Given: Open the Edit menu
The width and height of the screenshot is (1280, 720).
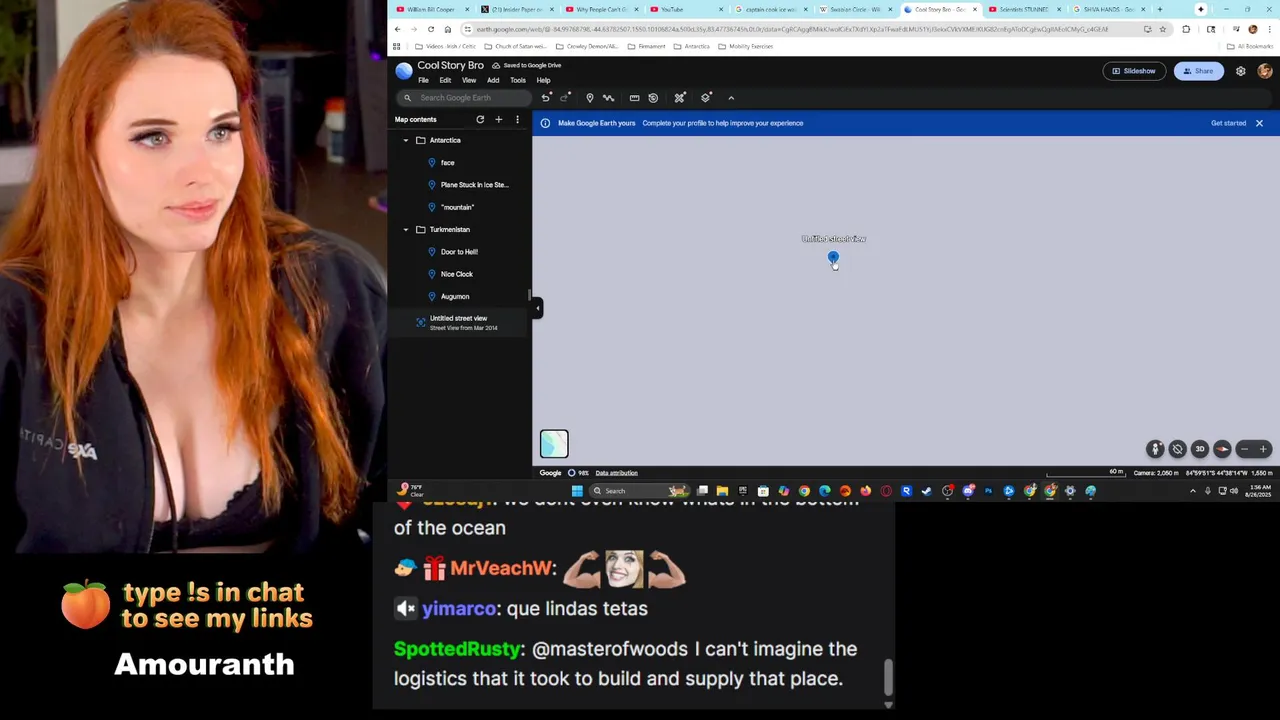Looking at the screenshot, I should coord(445,80).
